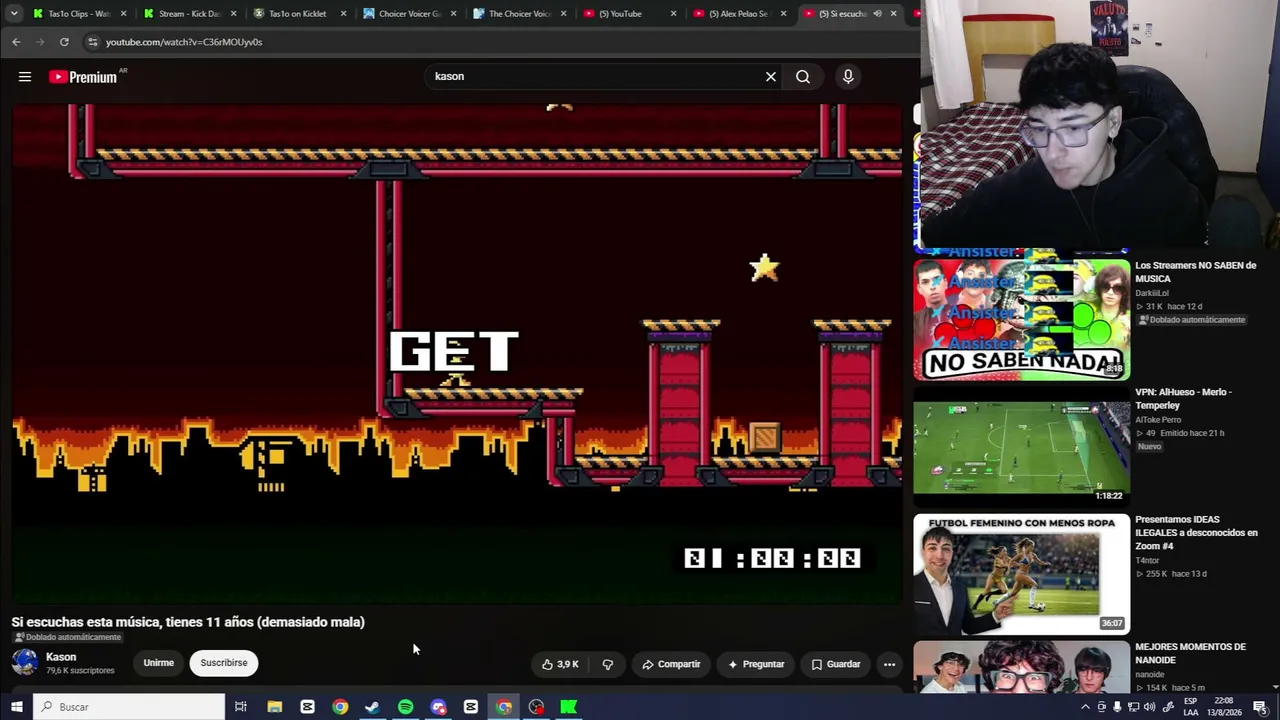Mute the audio on the 'Si escuchas' tab
Viewport: 1280px width, 720px height.
pos(877,14)
